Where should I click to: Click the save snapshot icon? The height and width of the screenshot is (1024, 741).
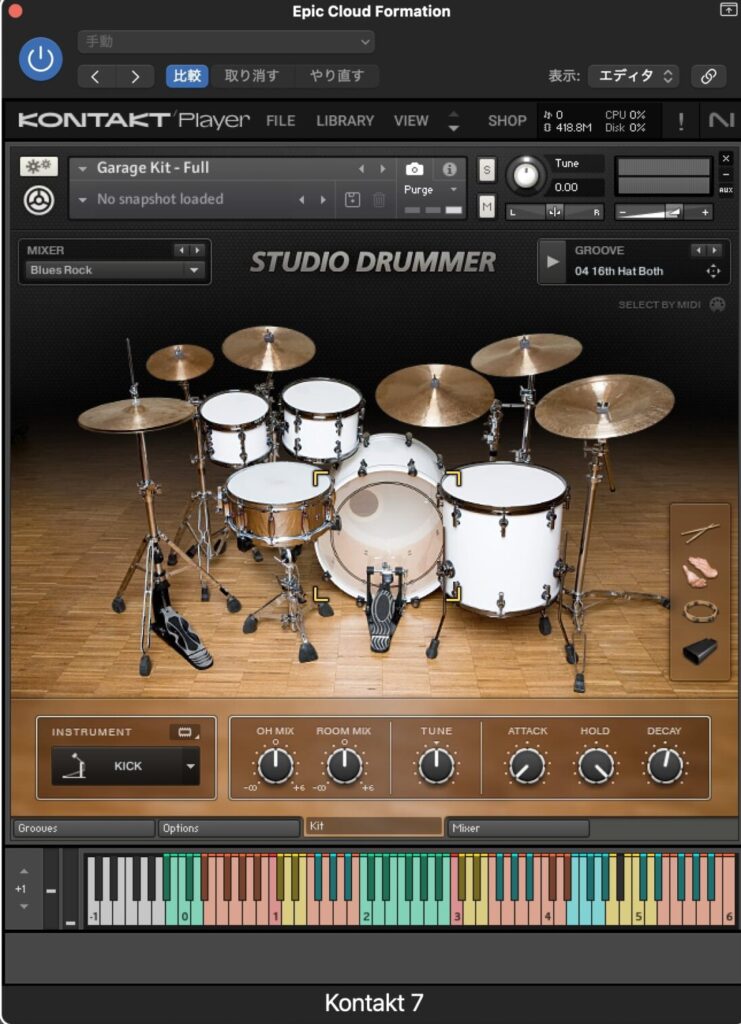tap(352, 200)
